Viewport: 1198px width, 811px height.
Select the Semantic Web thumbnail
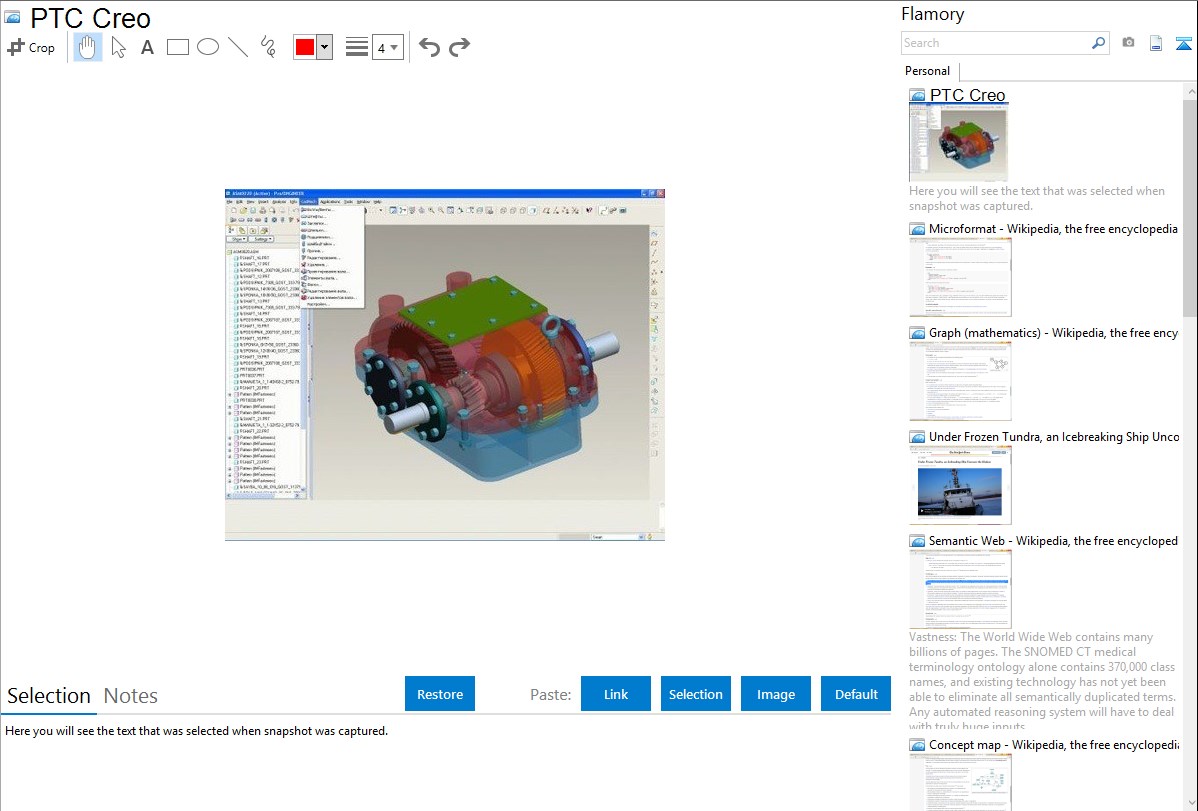pos(960,589)
